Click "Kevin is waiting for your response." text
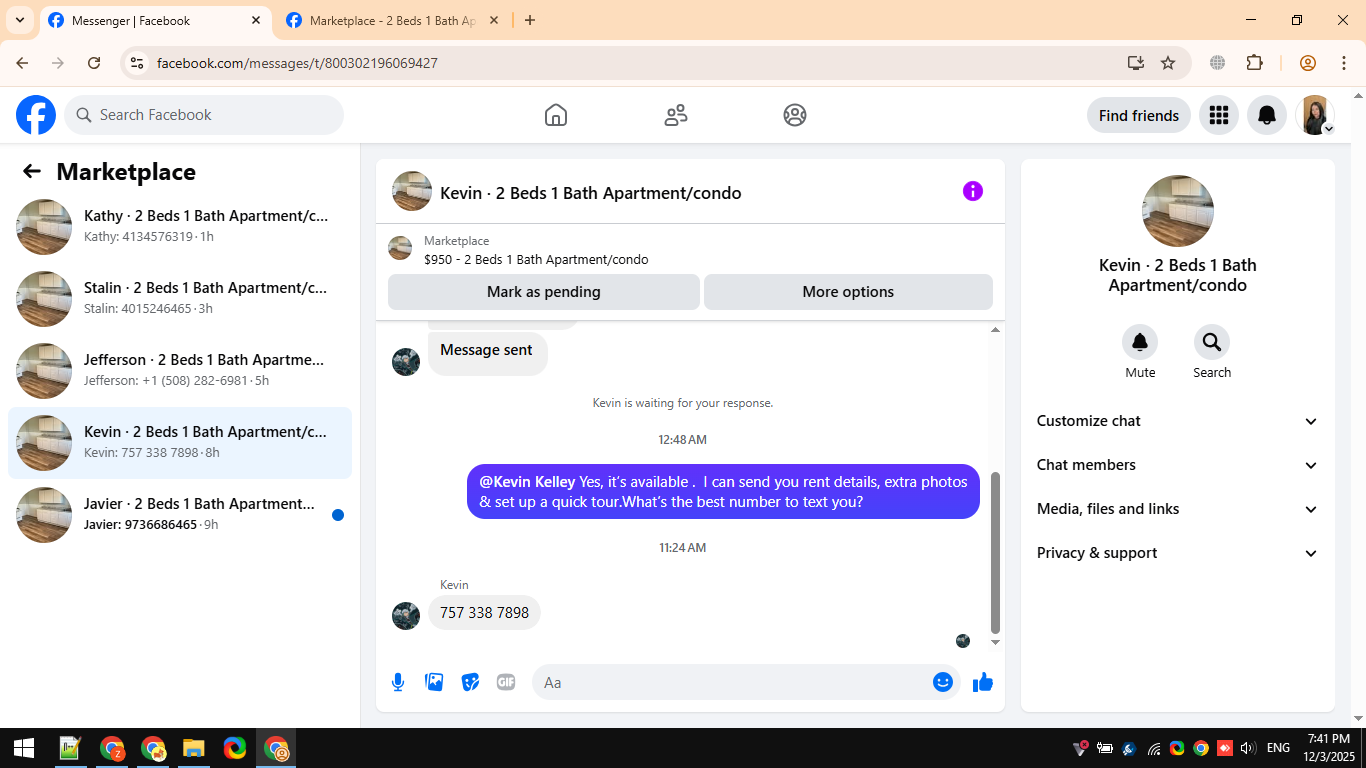The width and height of the screenshot is (1366, 768). coord(683,403)
